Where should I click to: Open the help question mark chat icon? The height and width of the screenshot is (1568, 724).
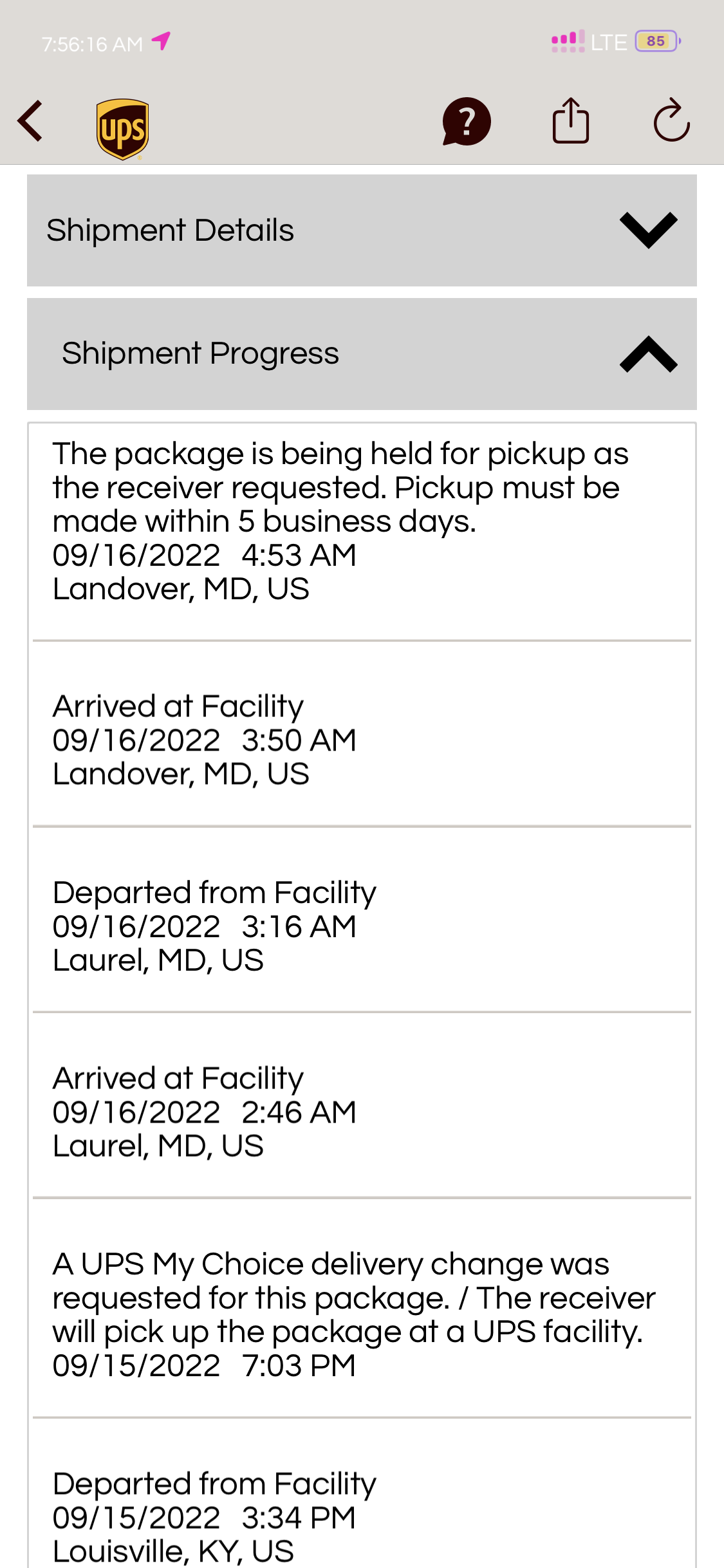[467, 121]
